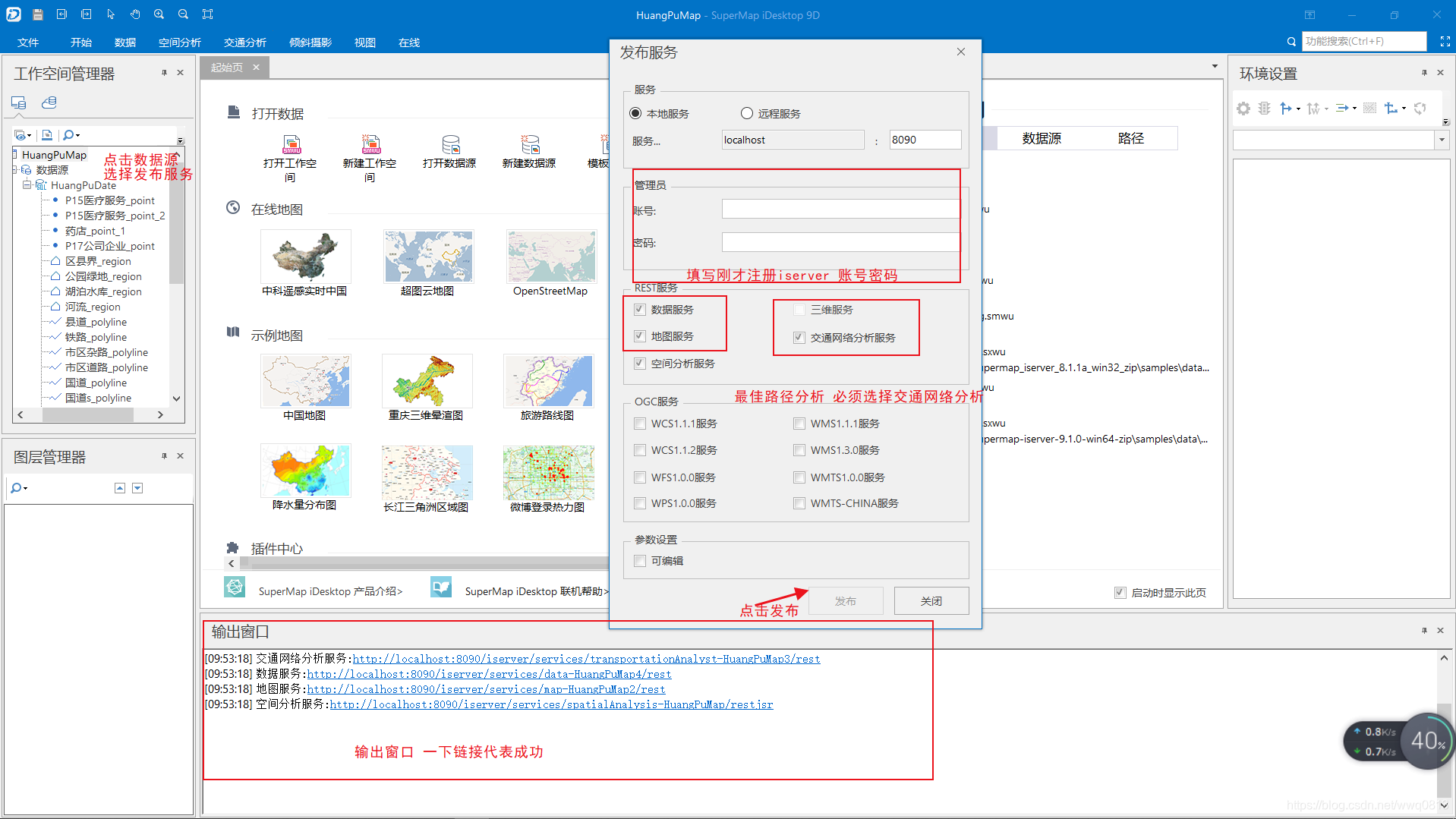1456x819 pixels.
Task: Click the refresh circular arrows icon in environment panel
Action: tap(1420, 109)
